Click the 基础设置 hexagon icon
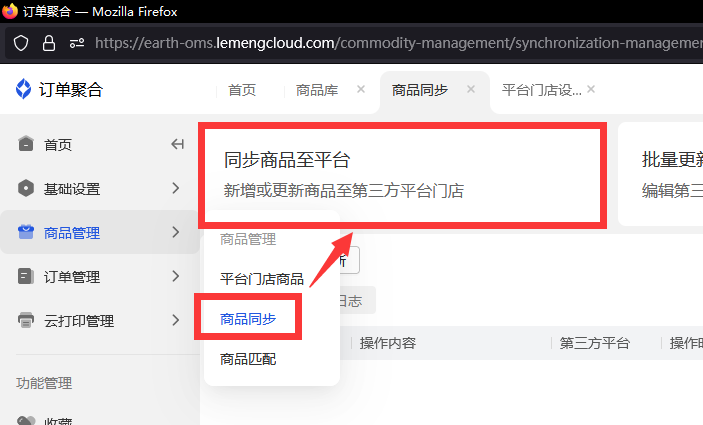 point(26,188)
